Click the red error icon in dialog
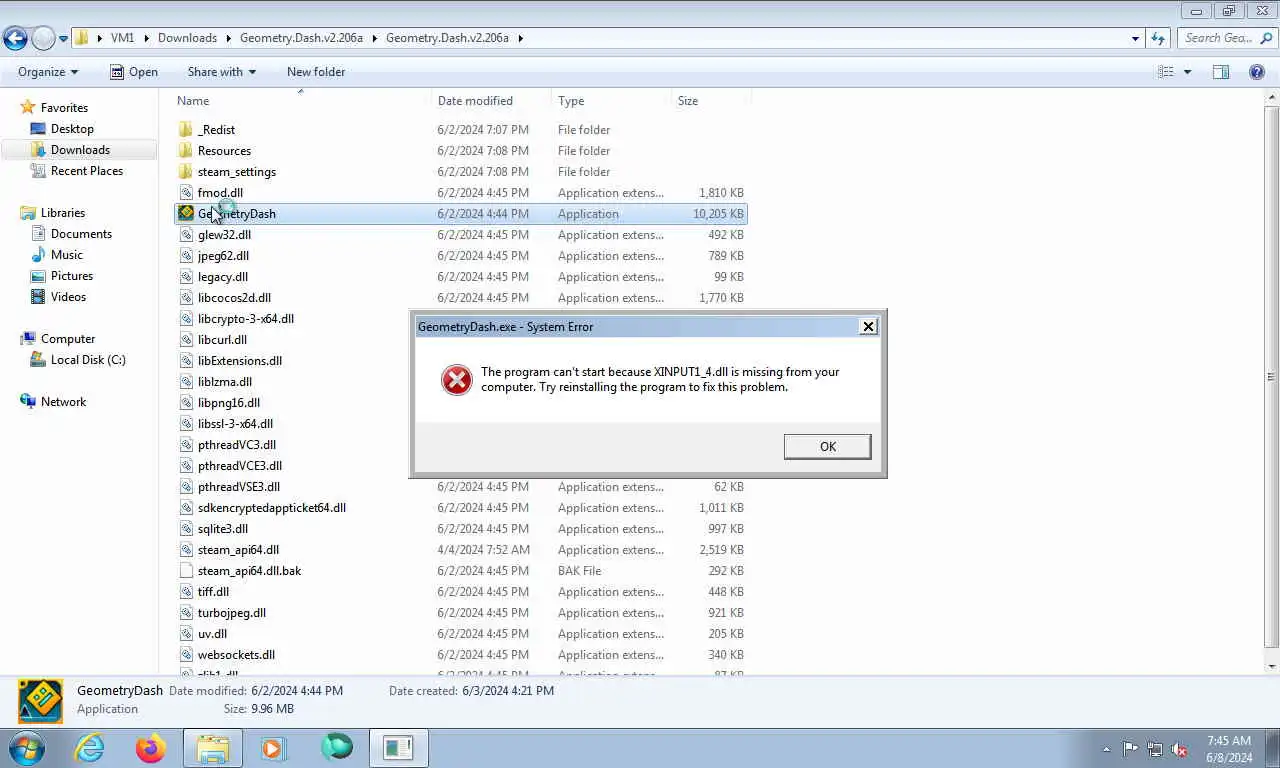This screenshot has height=768, width=1280. pos(456,380)
